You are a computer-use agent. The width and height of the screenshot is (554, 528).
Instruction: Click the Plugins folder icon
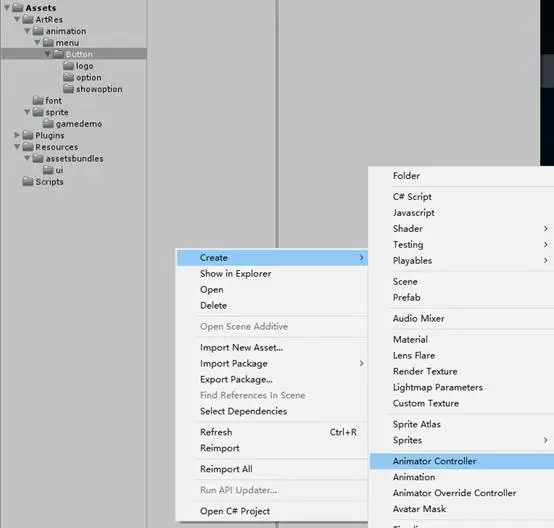coord(28,135)
